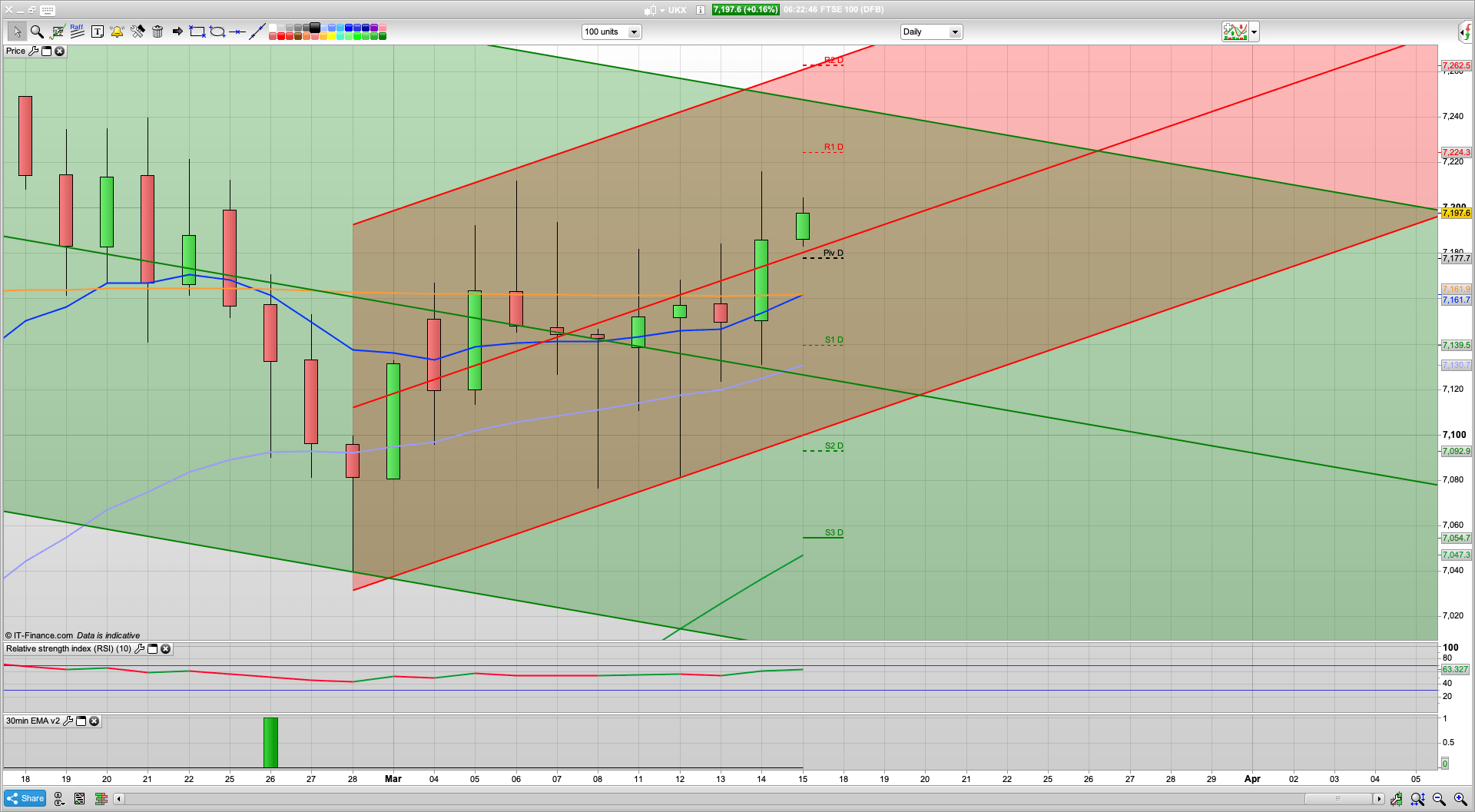
Task: Open the add indicator dropdown arrow
Action: coord(1254,32)
